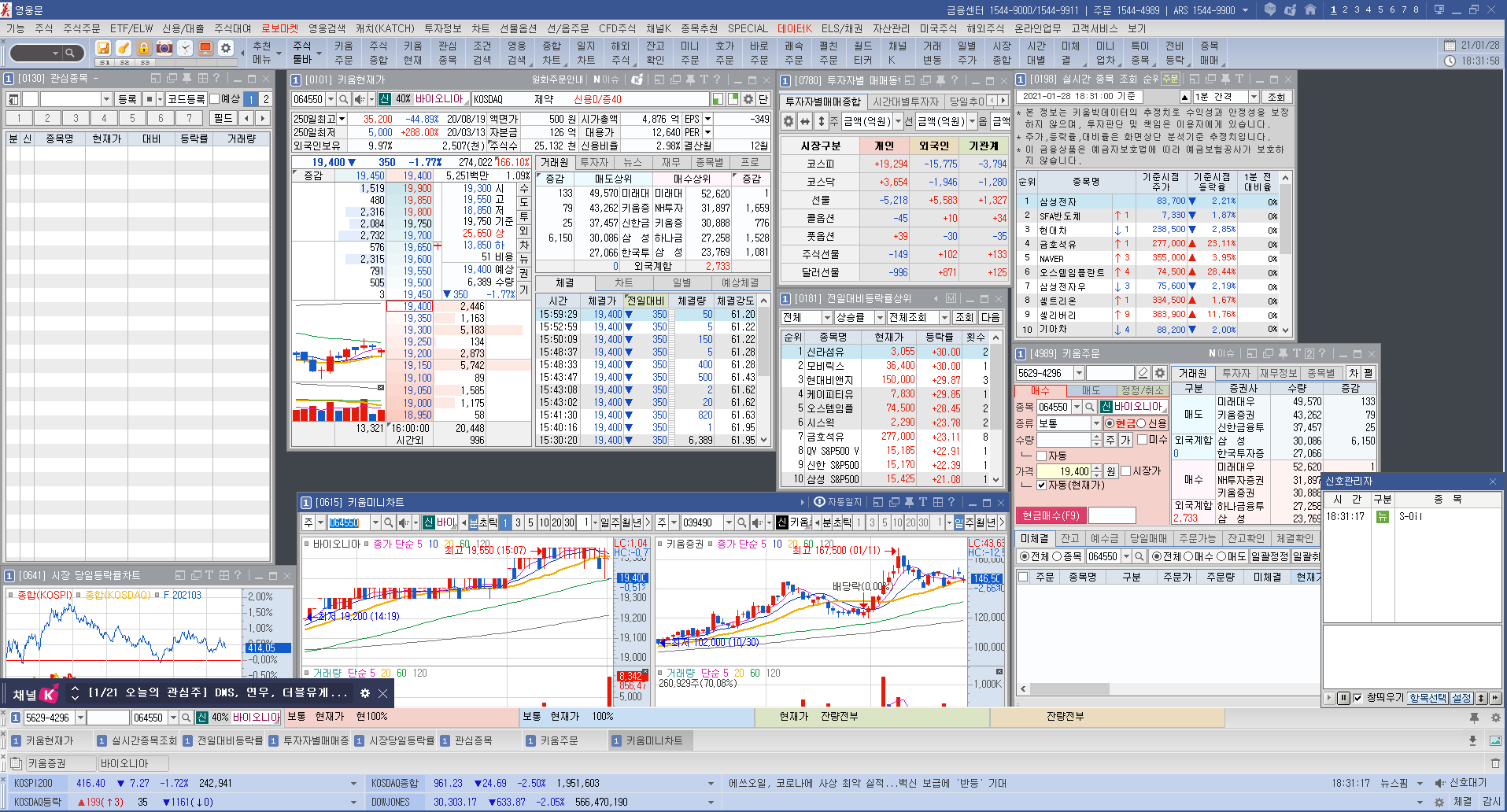Open 종류 보통 order-type dropdown
Image resolution: width=1507 pixels, height=812 pixels.
pos(1095,423)
